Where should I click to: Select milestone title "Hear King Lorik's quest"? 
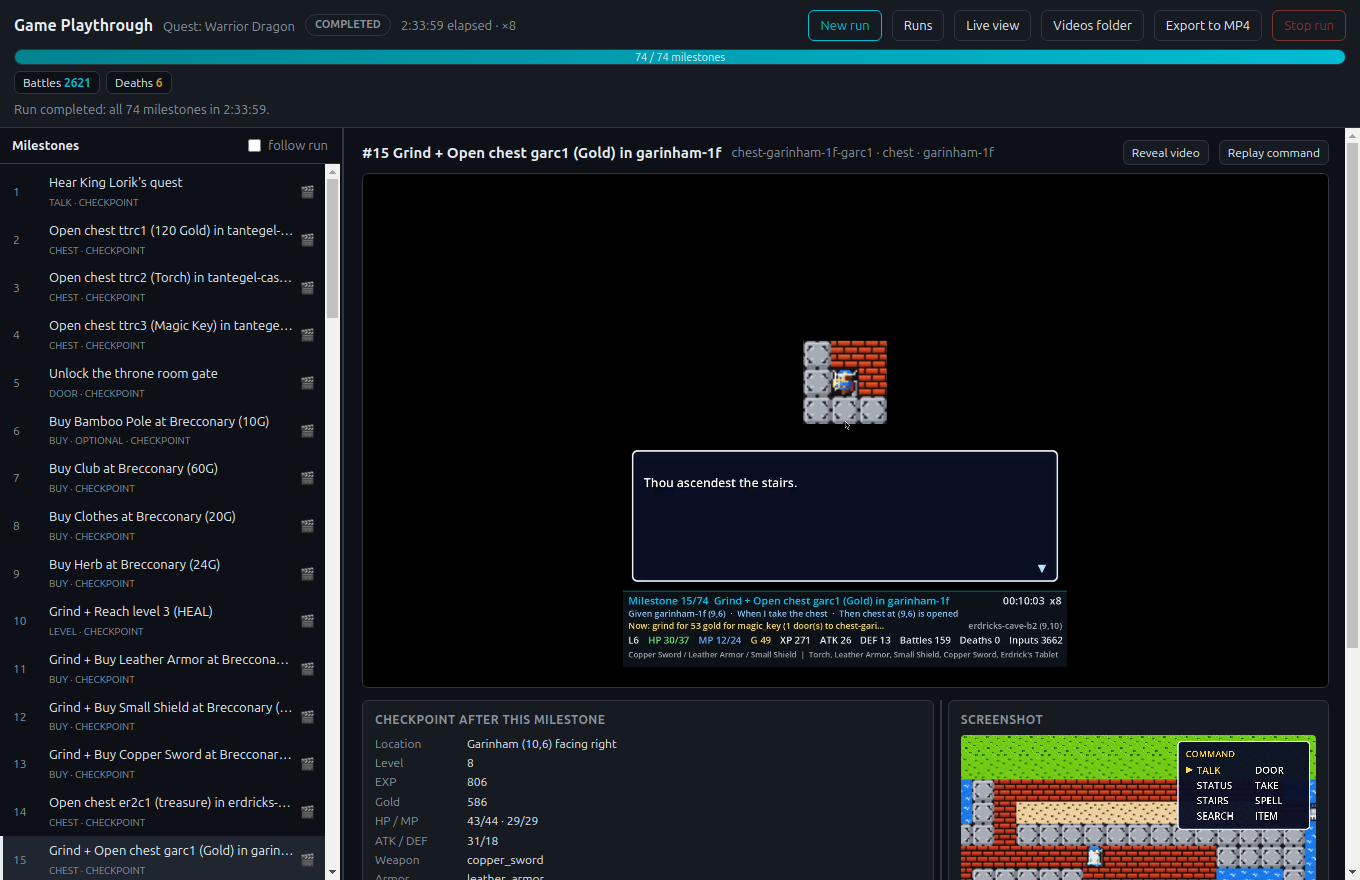[x=116, y=183]
